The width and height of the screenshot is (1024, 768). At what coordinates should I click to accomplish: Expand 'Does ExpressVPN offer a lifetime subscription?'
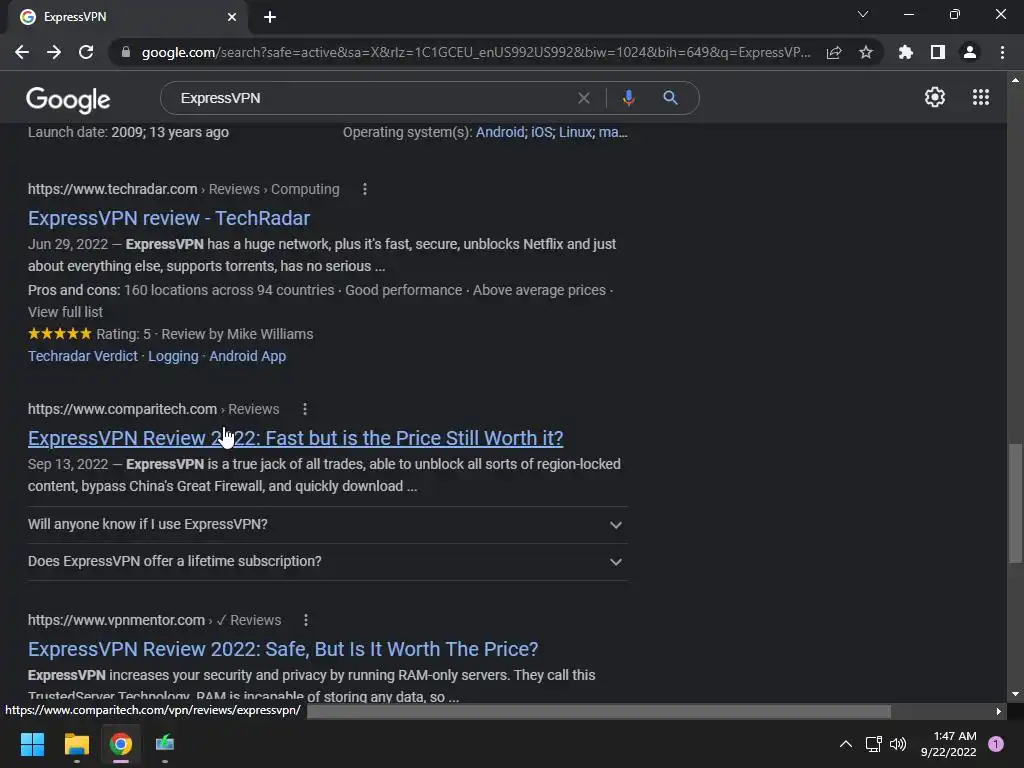(x=328, y=562)
